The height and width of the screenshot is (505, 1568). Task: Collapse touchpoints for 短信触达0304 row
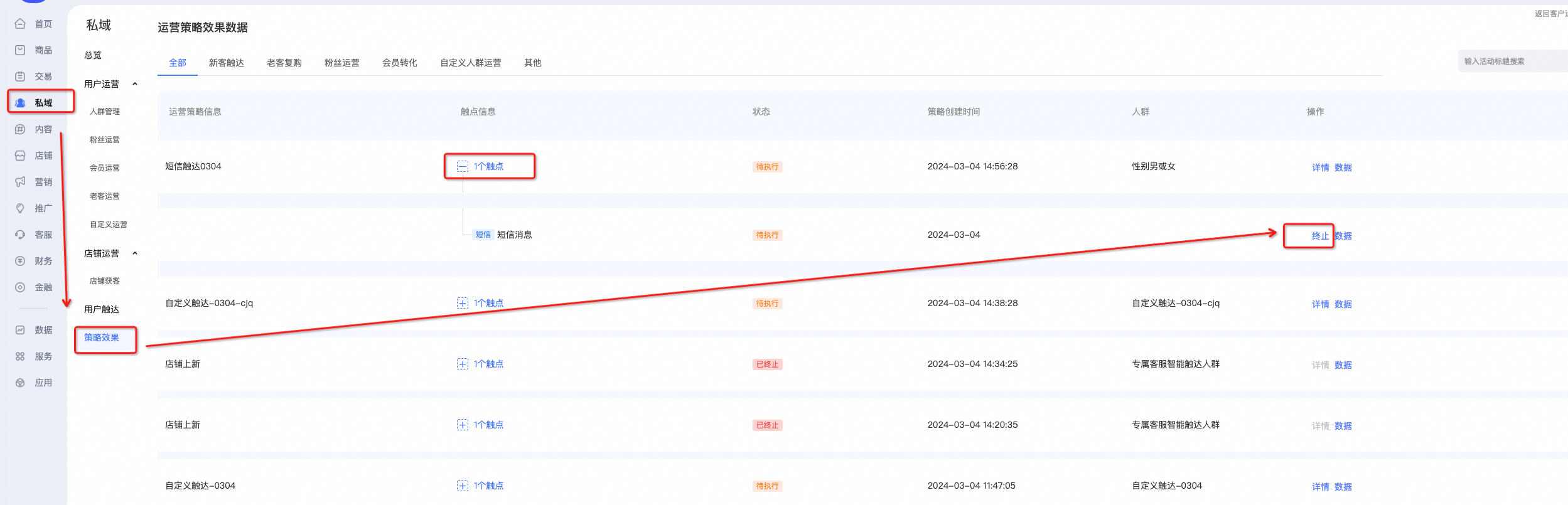pos(463,166)
